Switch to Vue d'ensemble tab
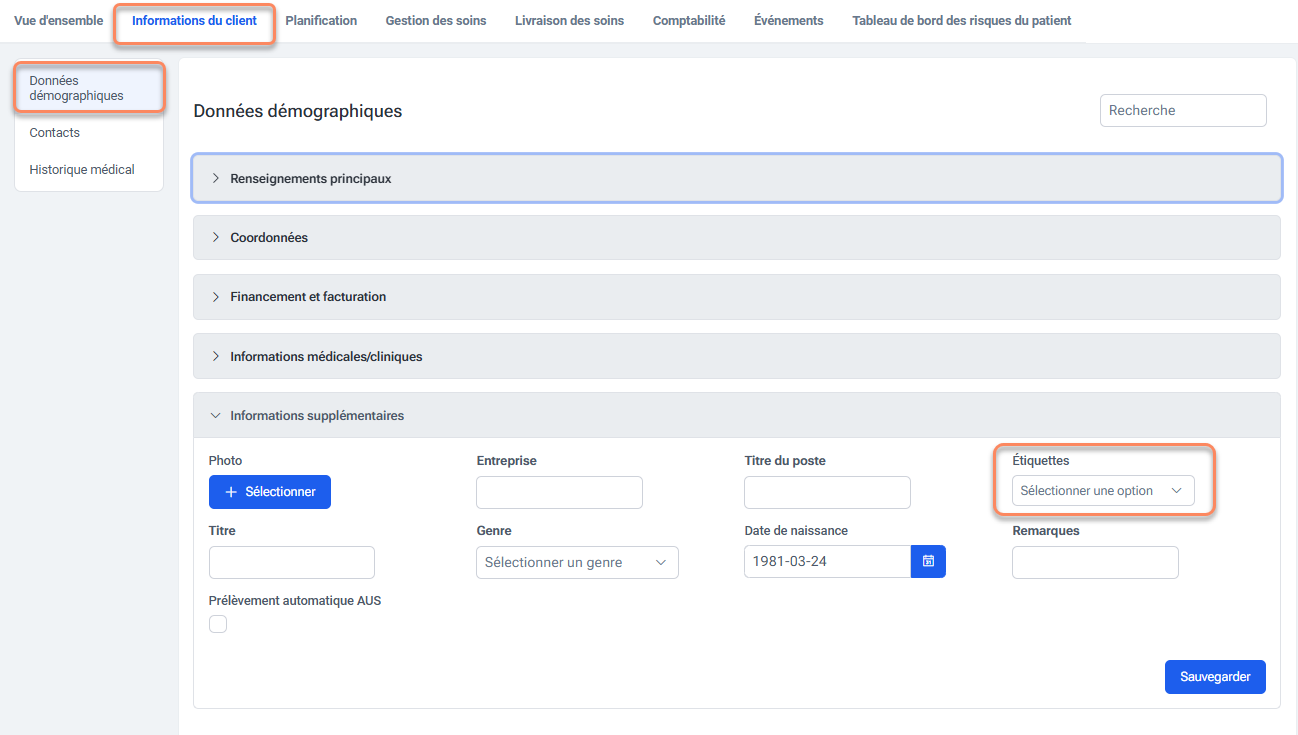This screenshot has width=1298, height=735. (x=58, y=21)
